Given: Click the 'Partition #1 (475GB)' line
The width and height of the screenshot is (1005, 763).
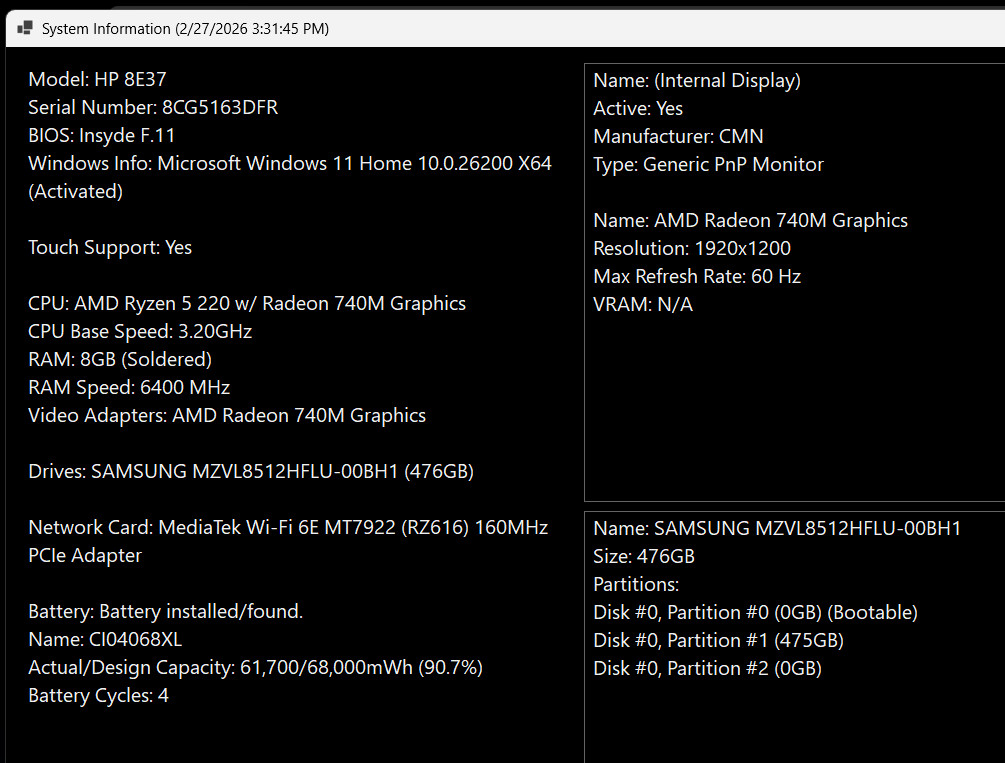Looking at the screenshot, I should [718, 641].
